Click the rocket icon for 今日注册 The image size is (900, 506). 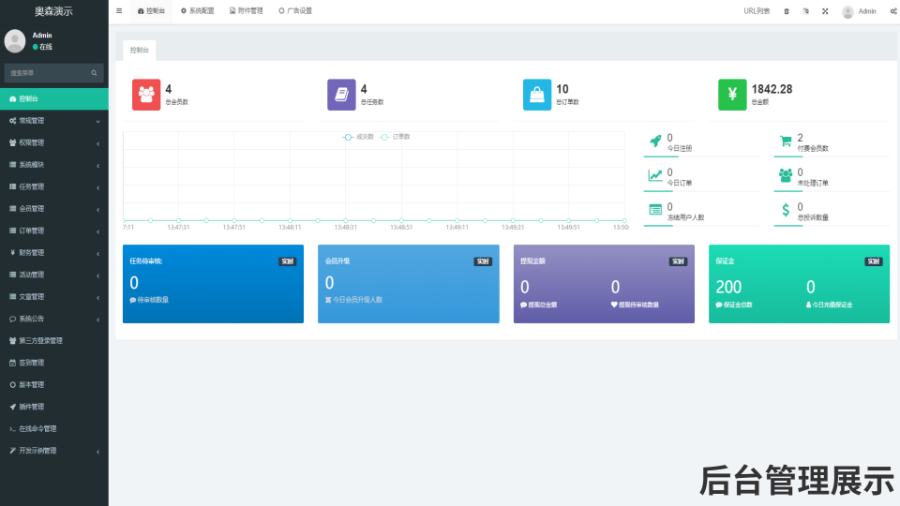pyautogui.click(x=655, y=141)
